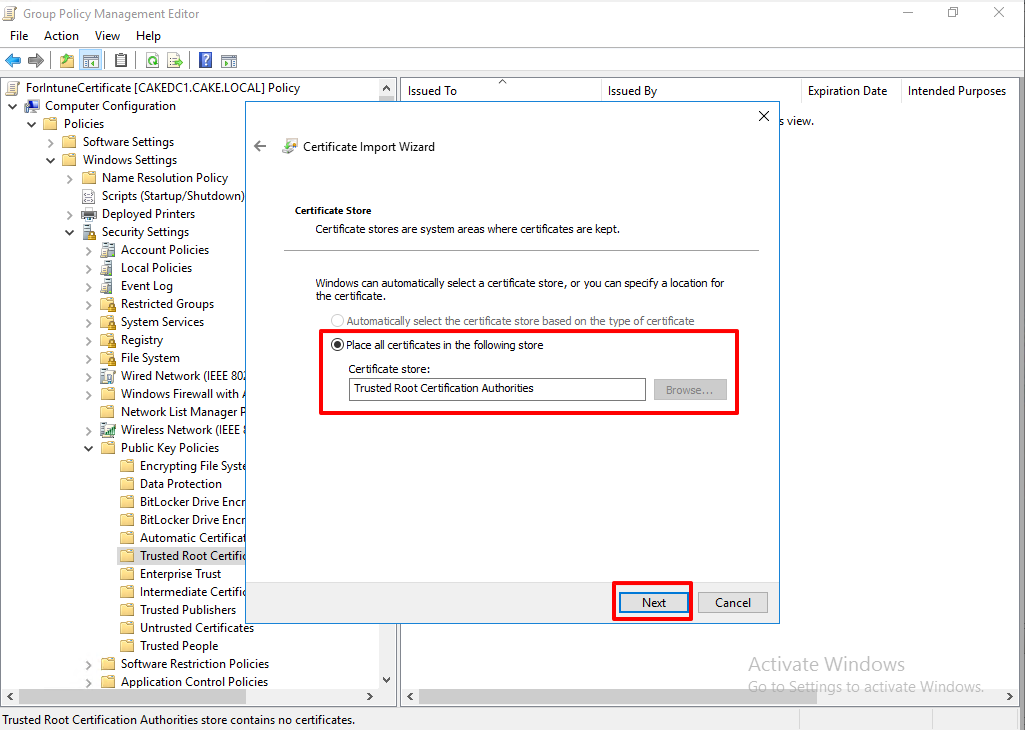The height and width of the screenshot is (730, 1025).
Task: Collapse the Policies tree node
Action: (x=31, y=124)
